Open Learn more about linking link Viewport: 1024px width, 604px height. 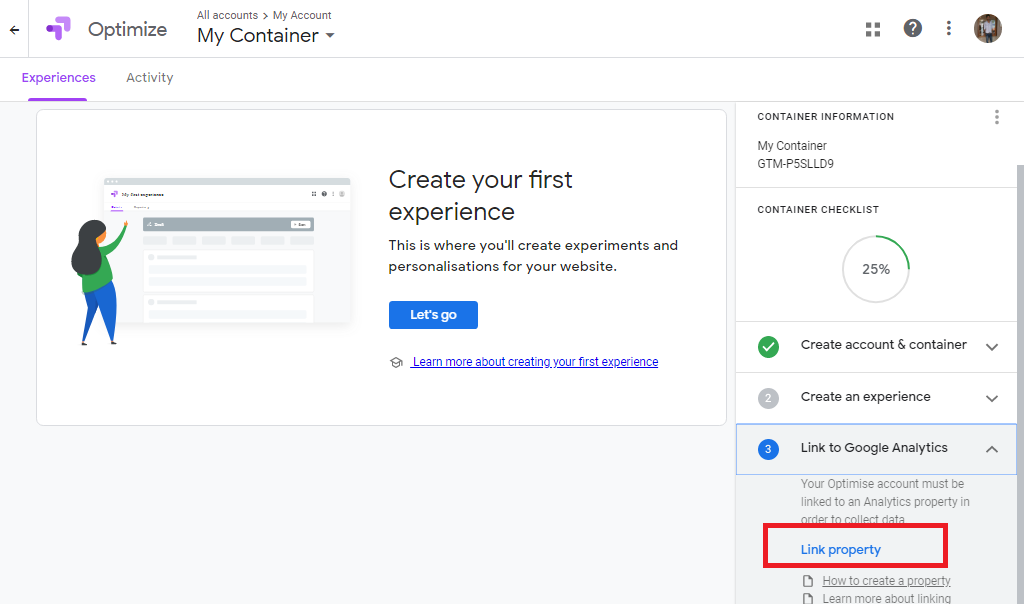click(886, 598)
